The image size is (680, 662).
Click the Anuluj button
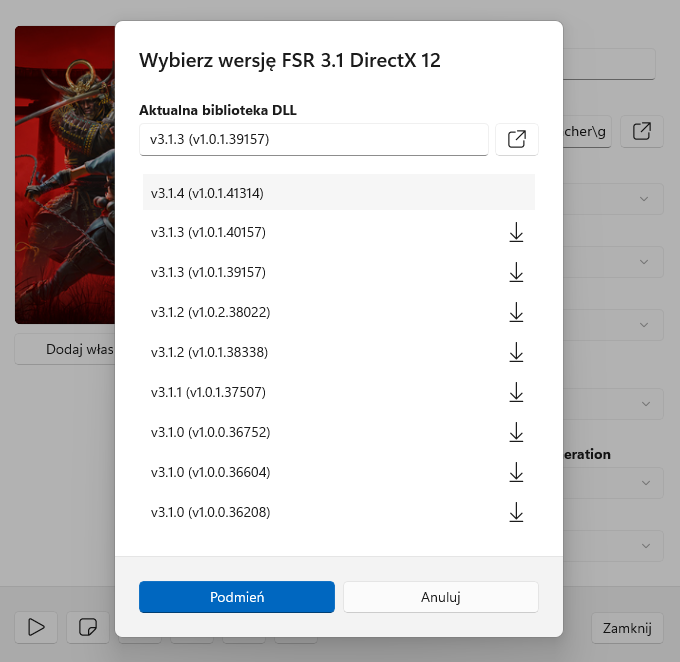441,597
